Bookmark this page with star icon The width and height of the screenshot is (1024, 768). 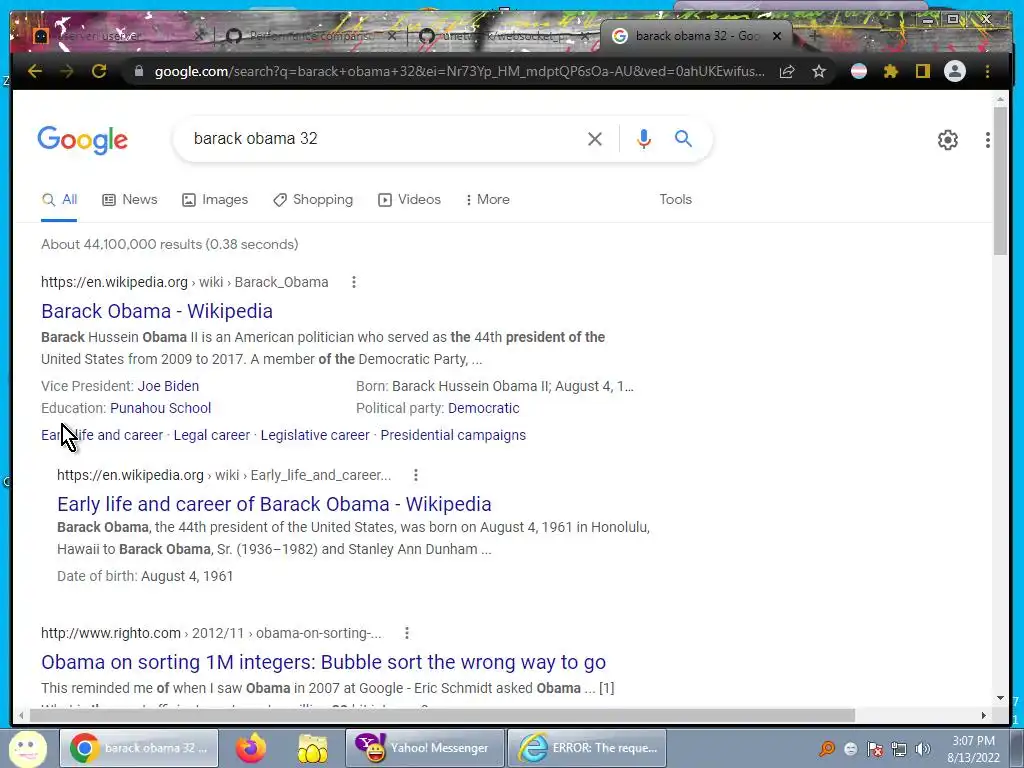pyautogui.click(x=819, y=71)
